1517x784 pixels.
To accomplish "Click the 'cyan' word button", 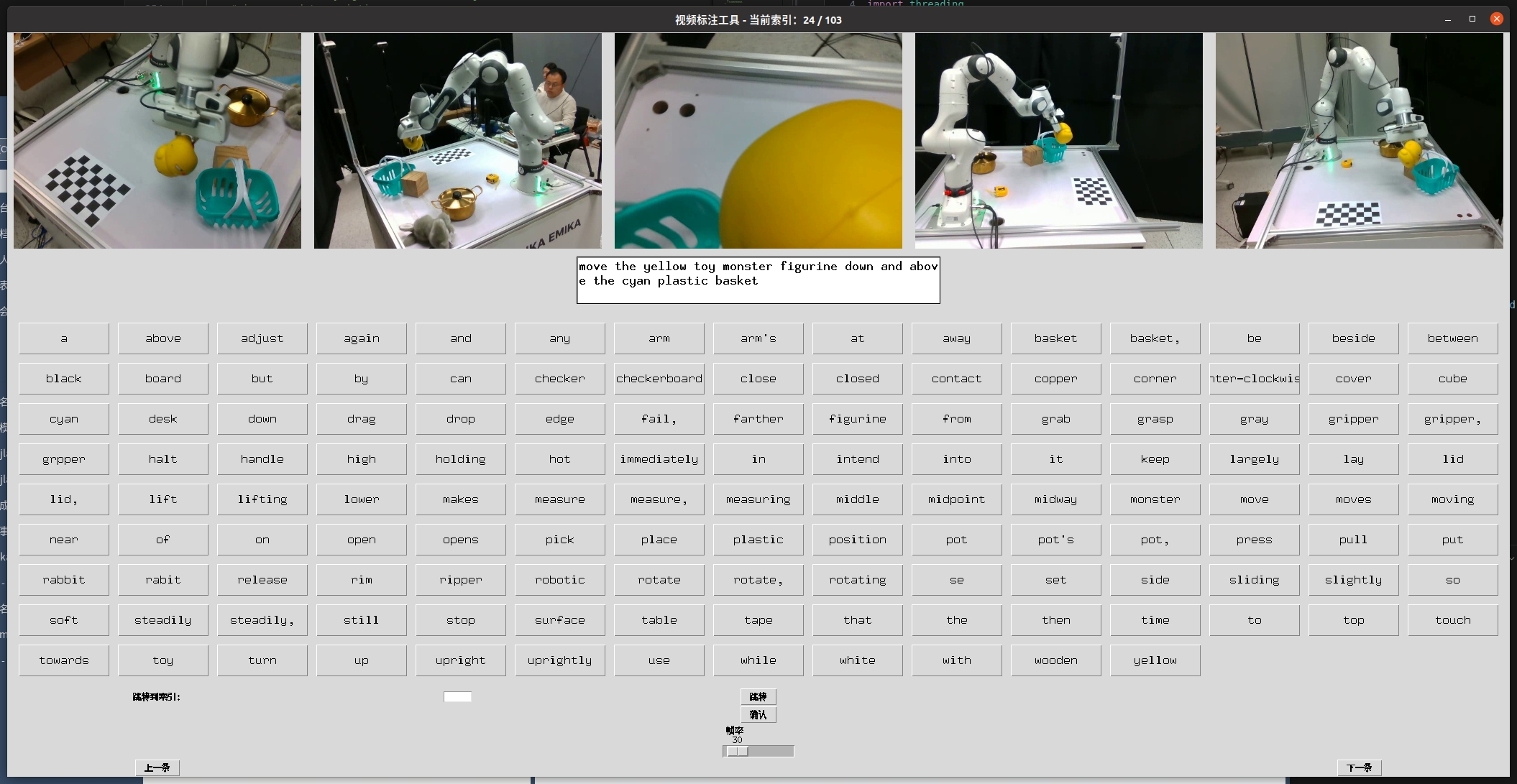I will click(64, 419).
